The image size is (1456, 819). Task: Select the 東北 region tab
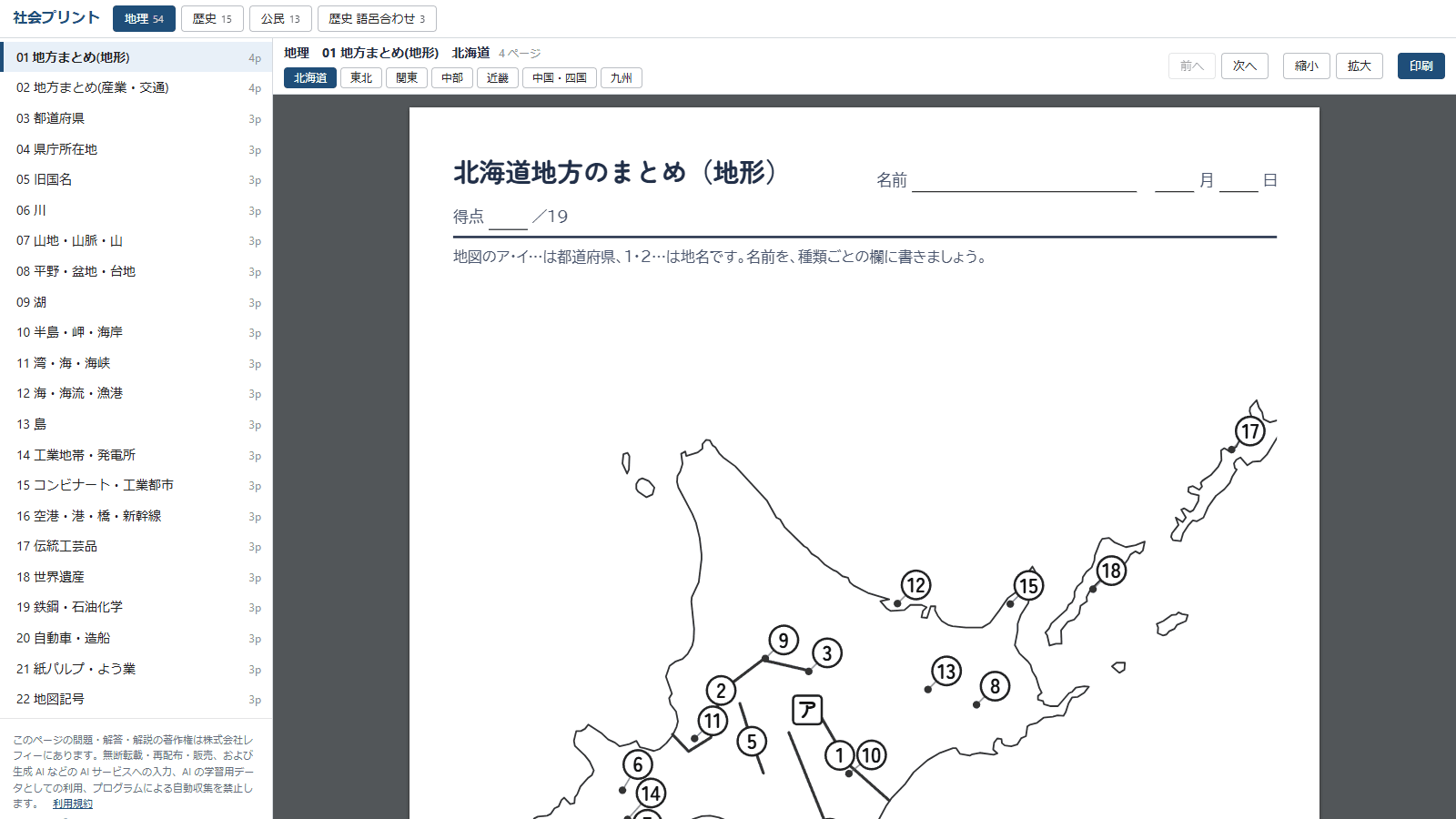361,78
